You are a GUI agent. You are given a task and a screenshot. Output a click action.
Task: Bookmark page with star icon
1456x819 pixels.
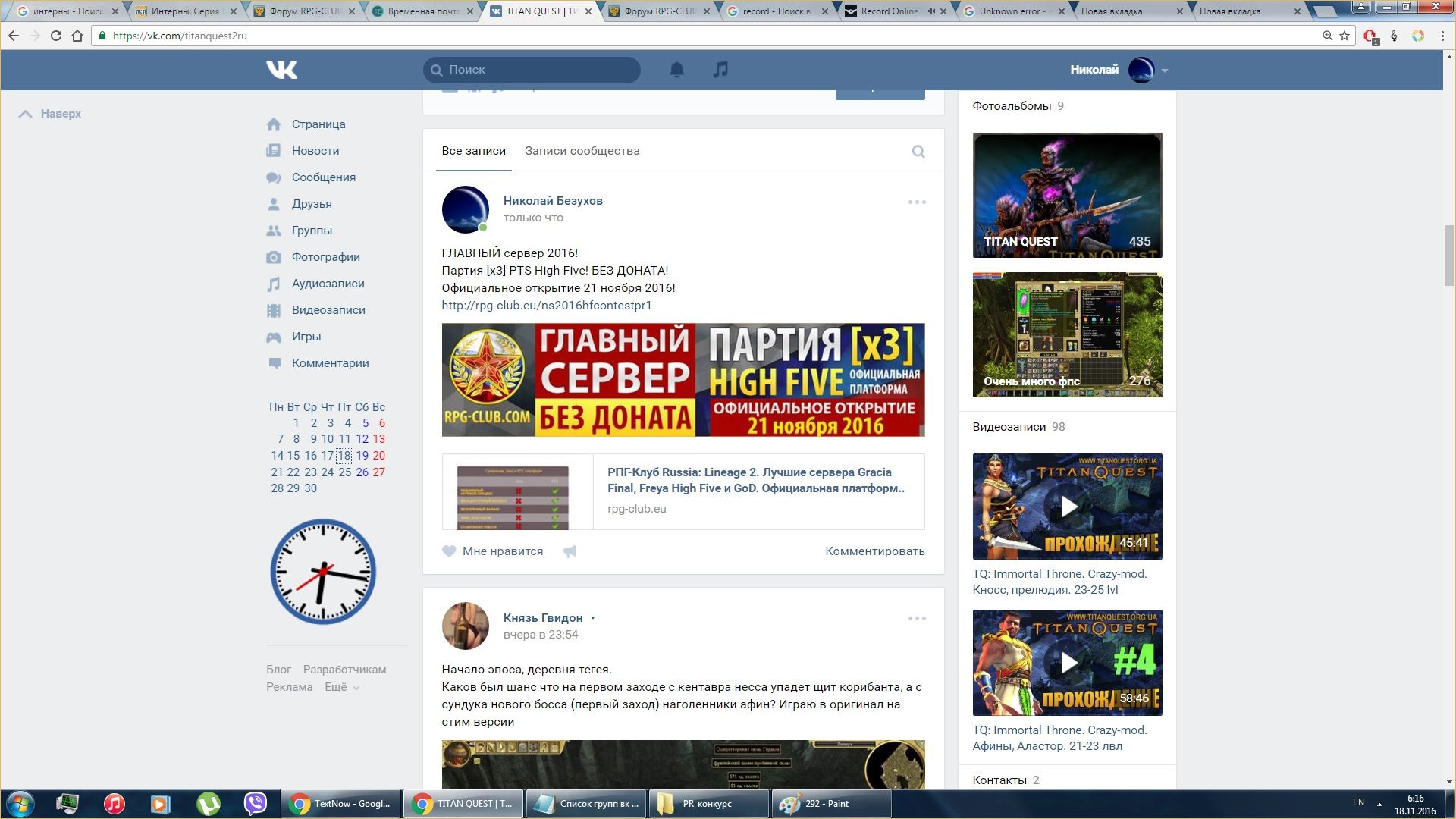[x=1345, y=36]
